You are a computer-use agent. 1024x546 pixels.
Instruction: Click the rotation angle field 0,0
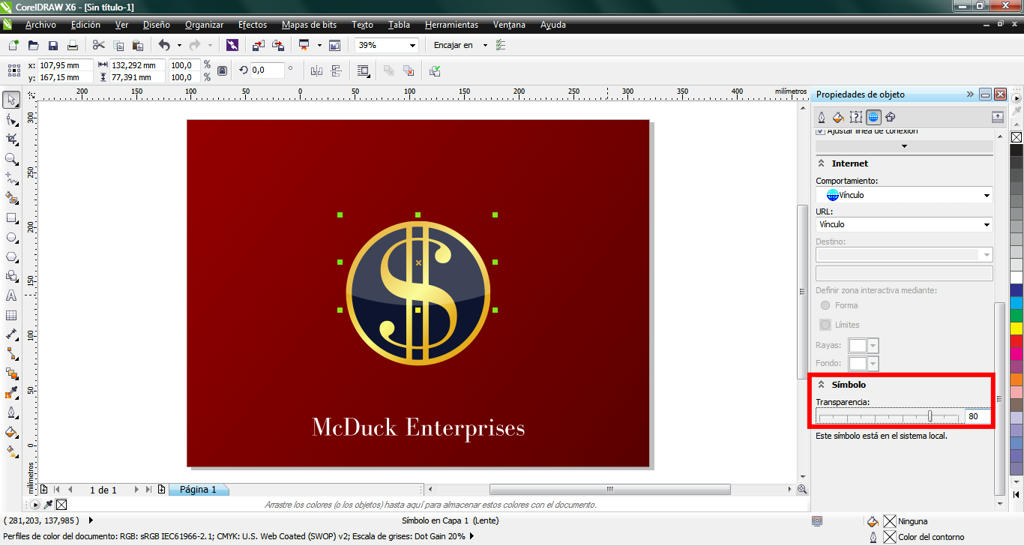[x=266, y=70]
